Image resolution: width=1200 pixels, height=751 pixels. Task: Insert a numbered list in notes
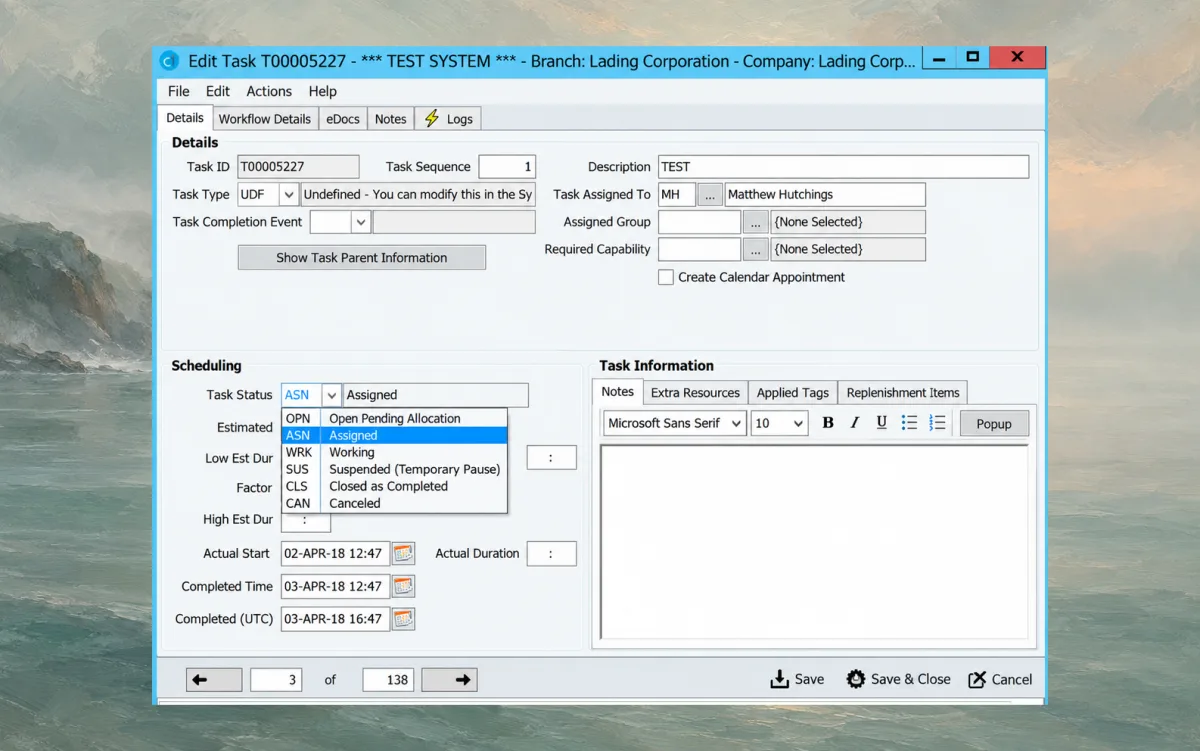pyautogui.click(x=937, y=423)
